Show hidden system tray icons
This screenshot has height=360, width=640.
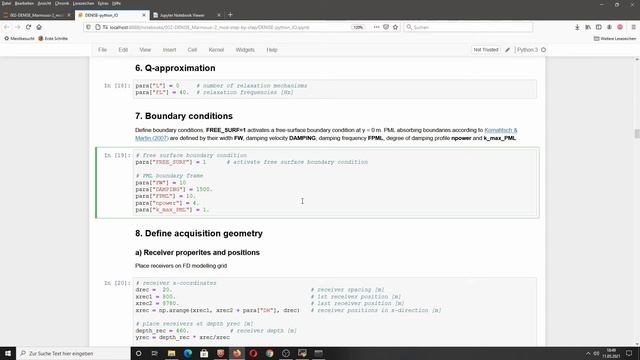tap(588, 353)
